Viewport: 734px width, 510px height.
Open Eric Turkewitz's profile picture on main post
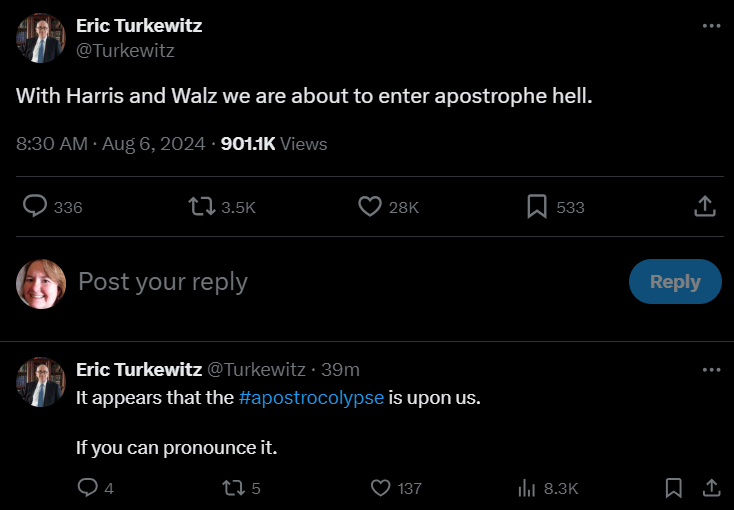41,38
